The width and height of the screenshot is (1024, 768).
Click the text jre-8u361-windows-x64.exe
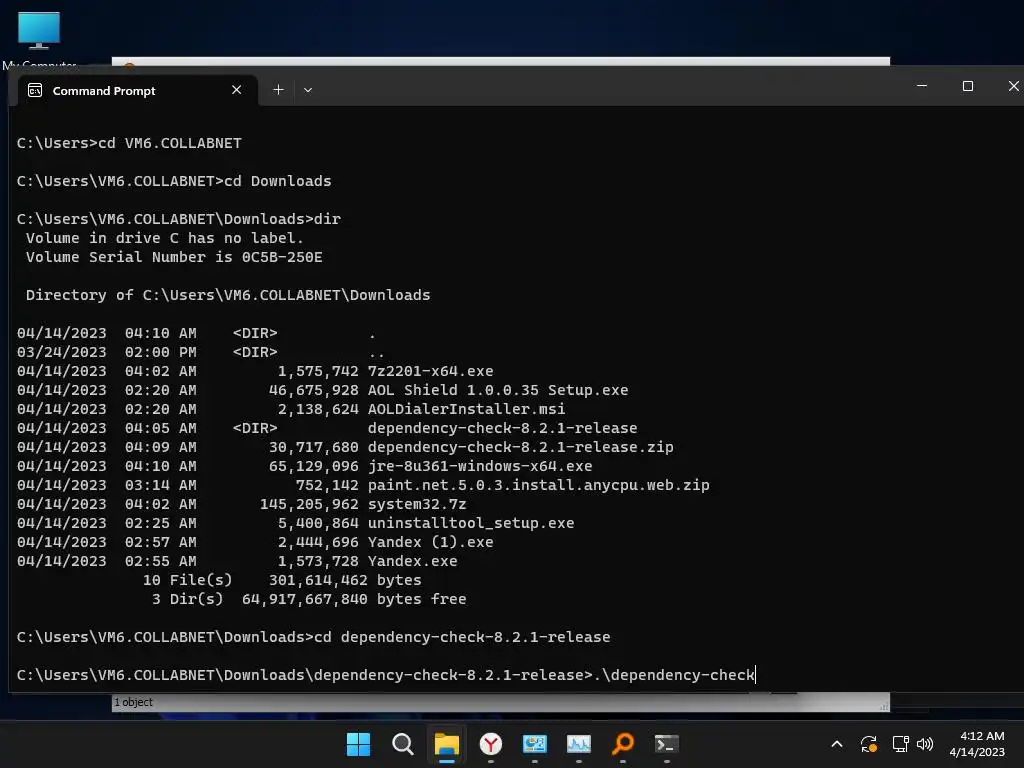(480, 466)
